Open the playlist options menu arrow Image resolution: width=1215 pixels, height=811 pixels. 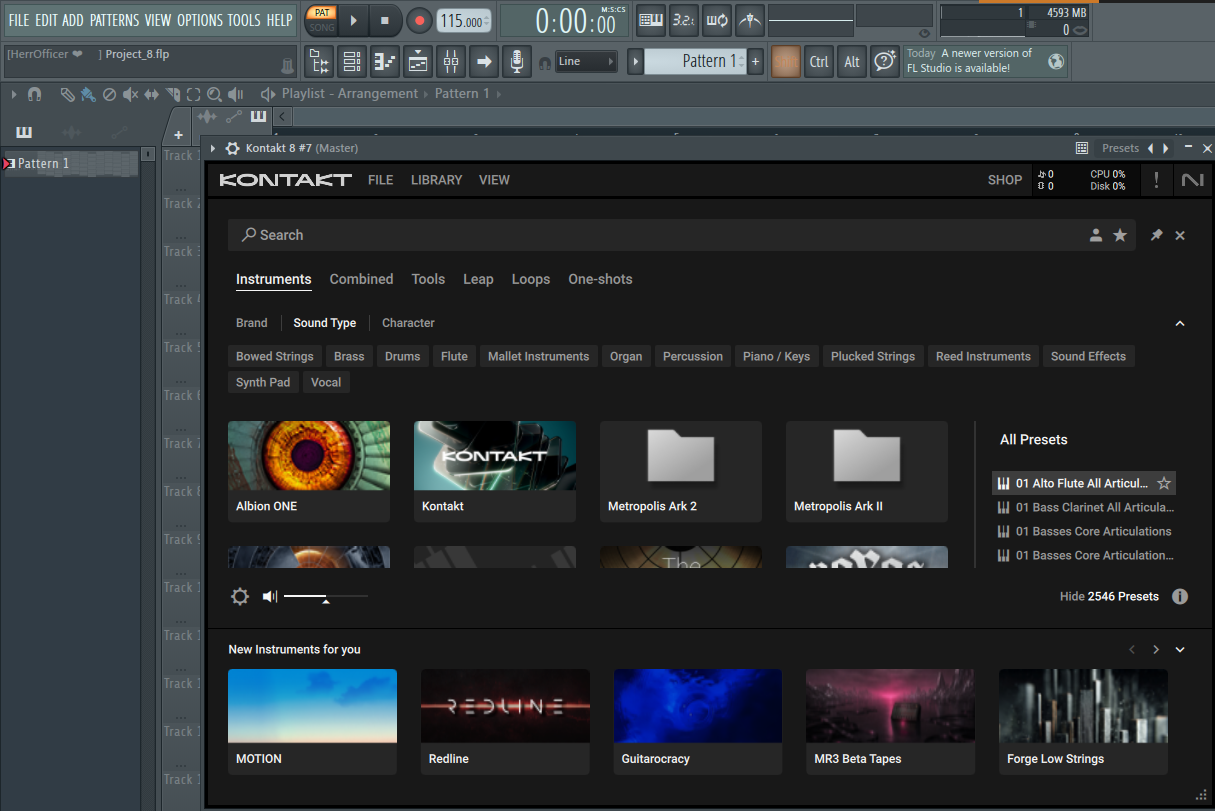13,94
